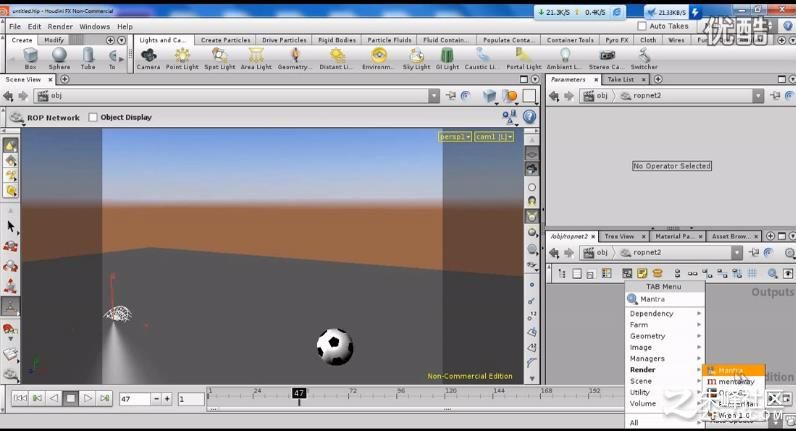Click the magnifier icon in network toolbar
796x431 pixels.
[772, 274]
